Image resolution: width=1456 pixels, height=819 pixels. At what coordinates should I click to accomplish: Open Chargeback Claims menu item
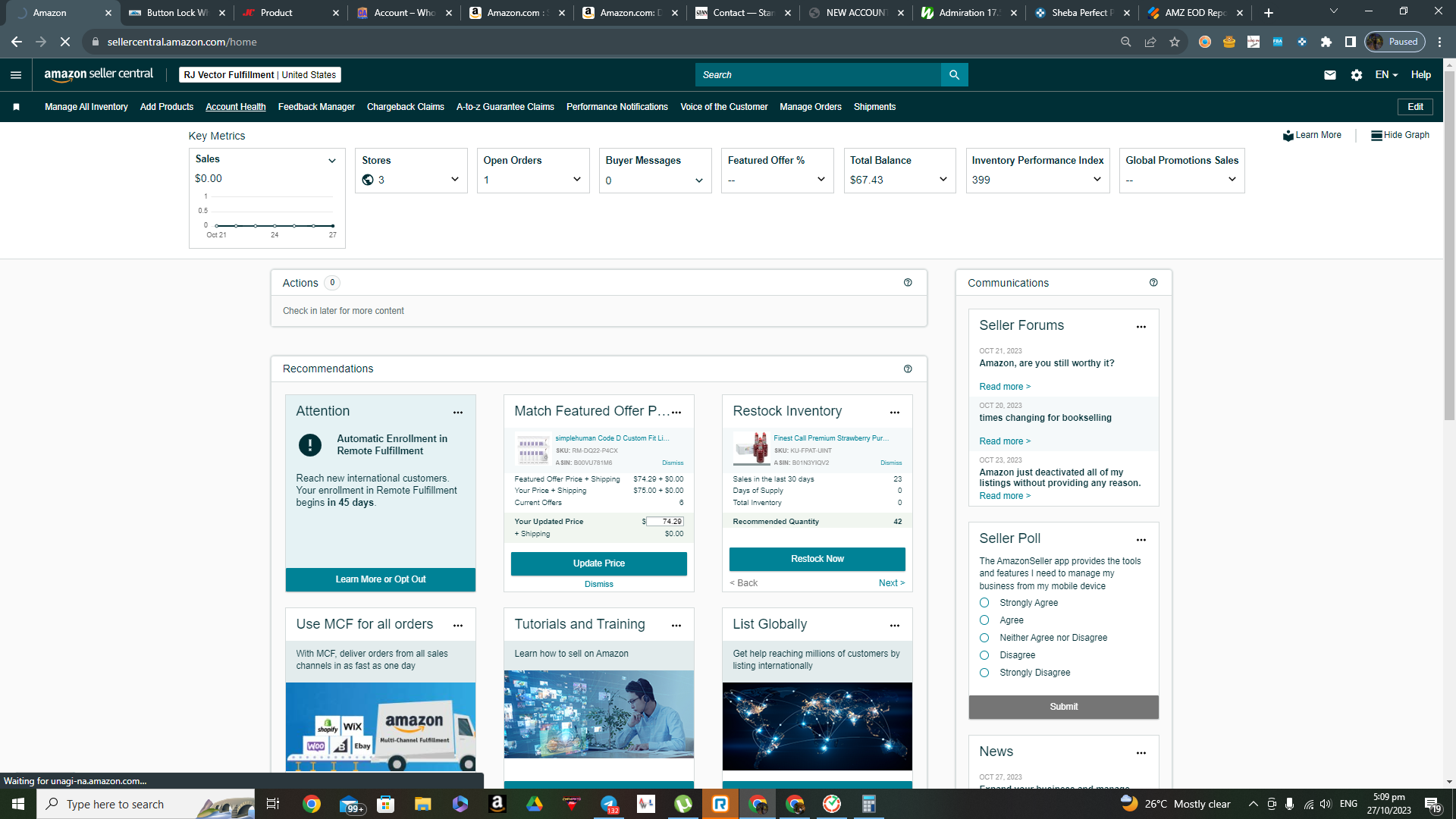click(x=406, y=107)
